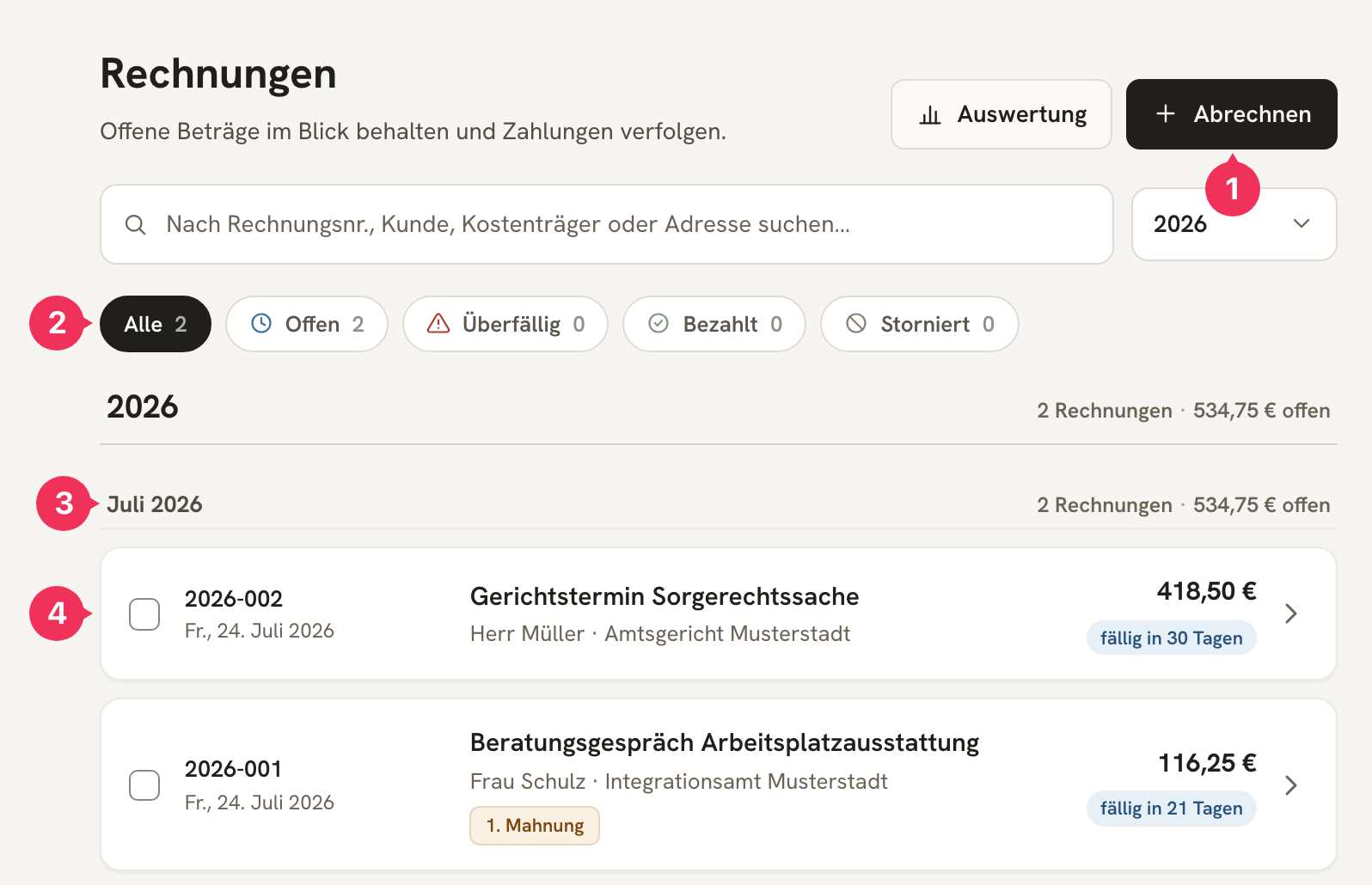This screenshot has width=1372, height=885.
Task: Click Herr Müller · Amtsgericht Musterstadt
Action: coord(660,634)
